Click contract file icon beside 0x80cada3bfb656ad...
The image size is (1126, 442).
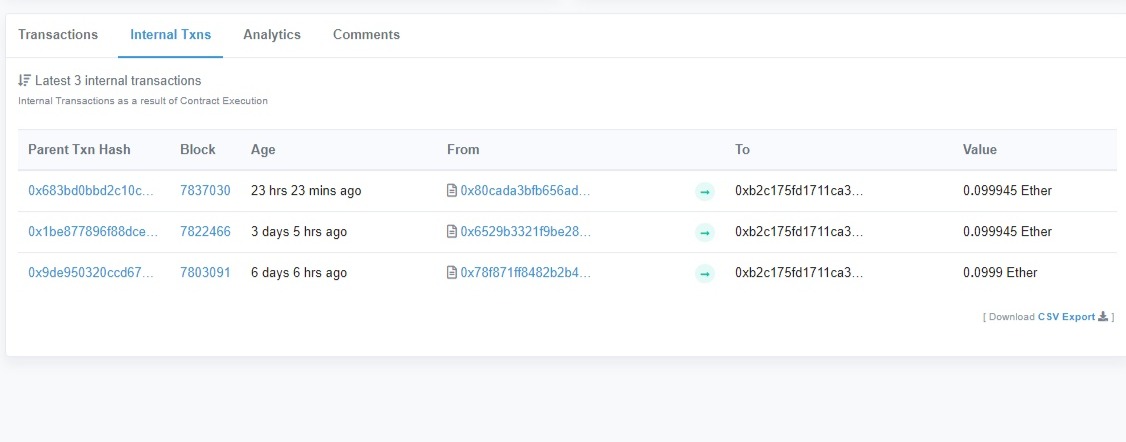(452, 191)
